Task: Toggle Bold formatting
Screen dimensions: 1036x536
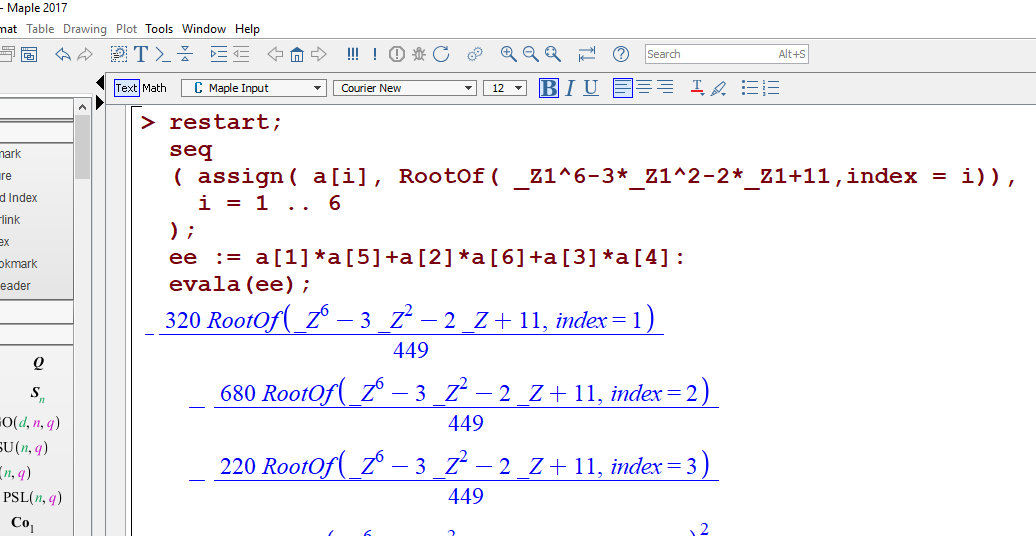Action: tap(548, 88)
